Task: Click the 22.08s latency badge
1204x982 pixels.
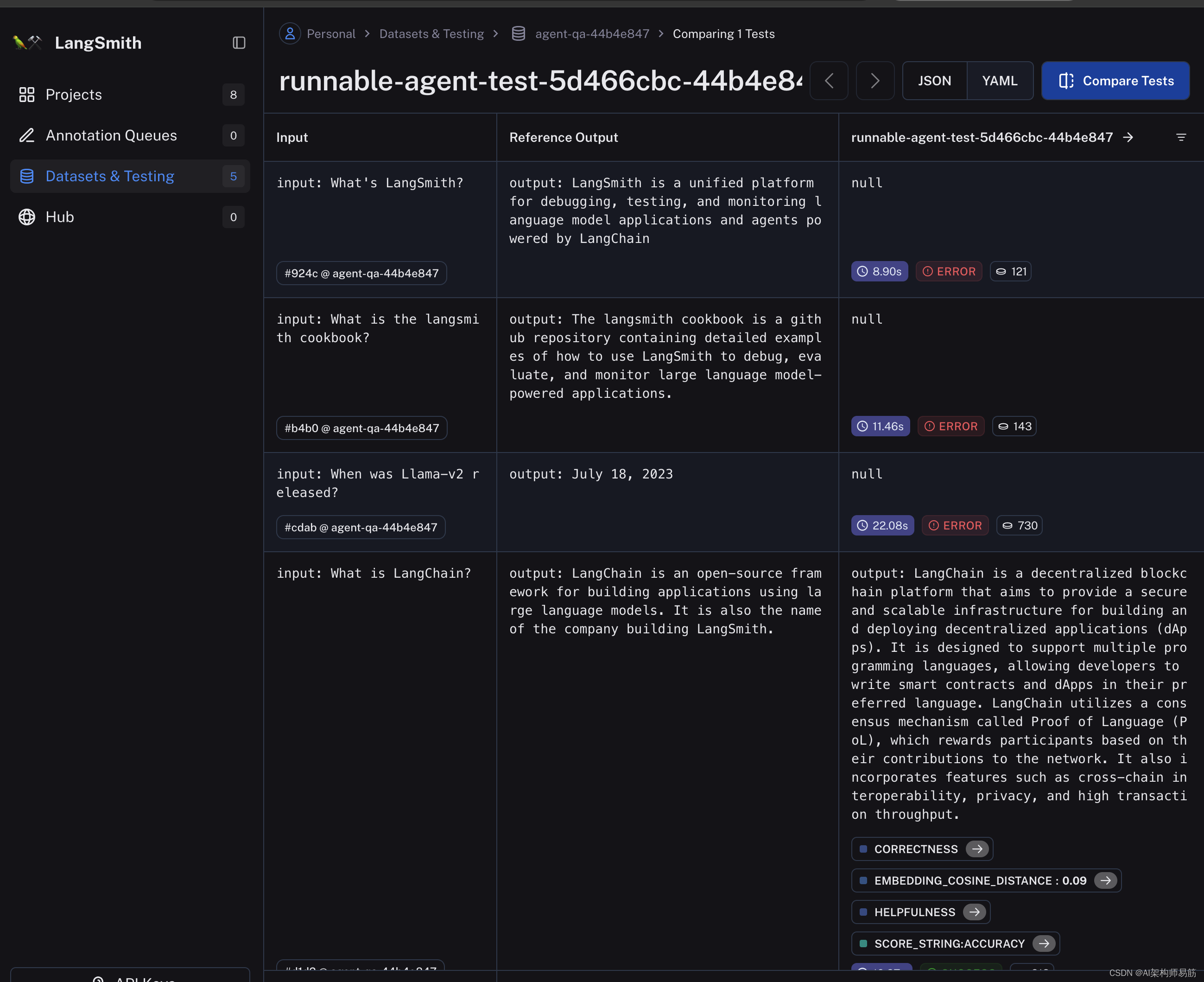Action: tap(882, 525)
